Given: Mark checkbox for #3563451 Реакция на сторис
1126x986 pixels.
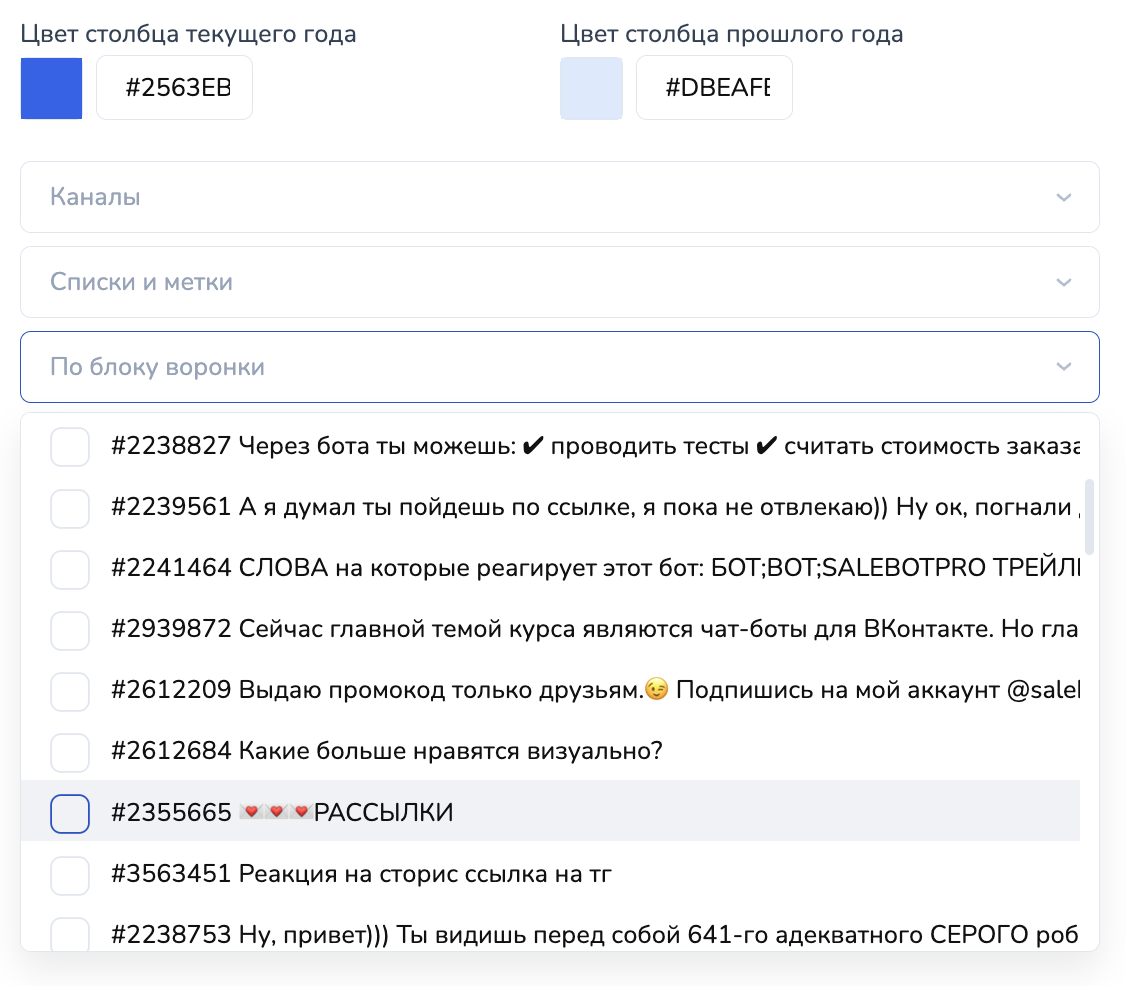Looking at the screenshot, I should point(70,876).
